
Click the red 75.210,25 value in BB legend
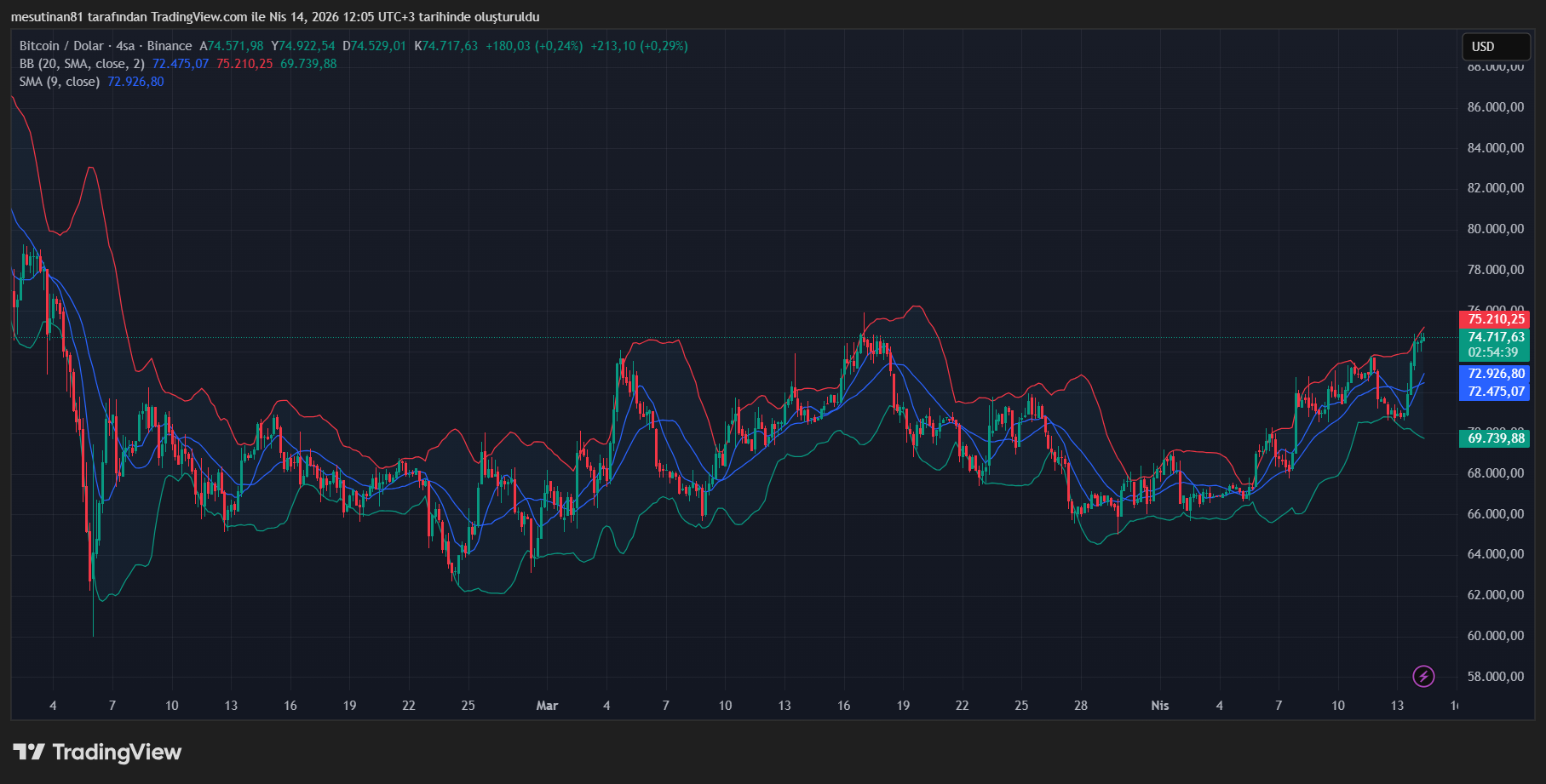(x=244, y=64)
